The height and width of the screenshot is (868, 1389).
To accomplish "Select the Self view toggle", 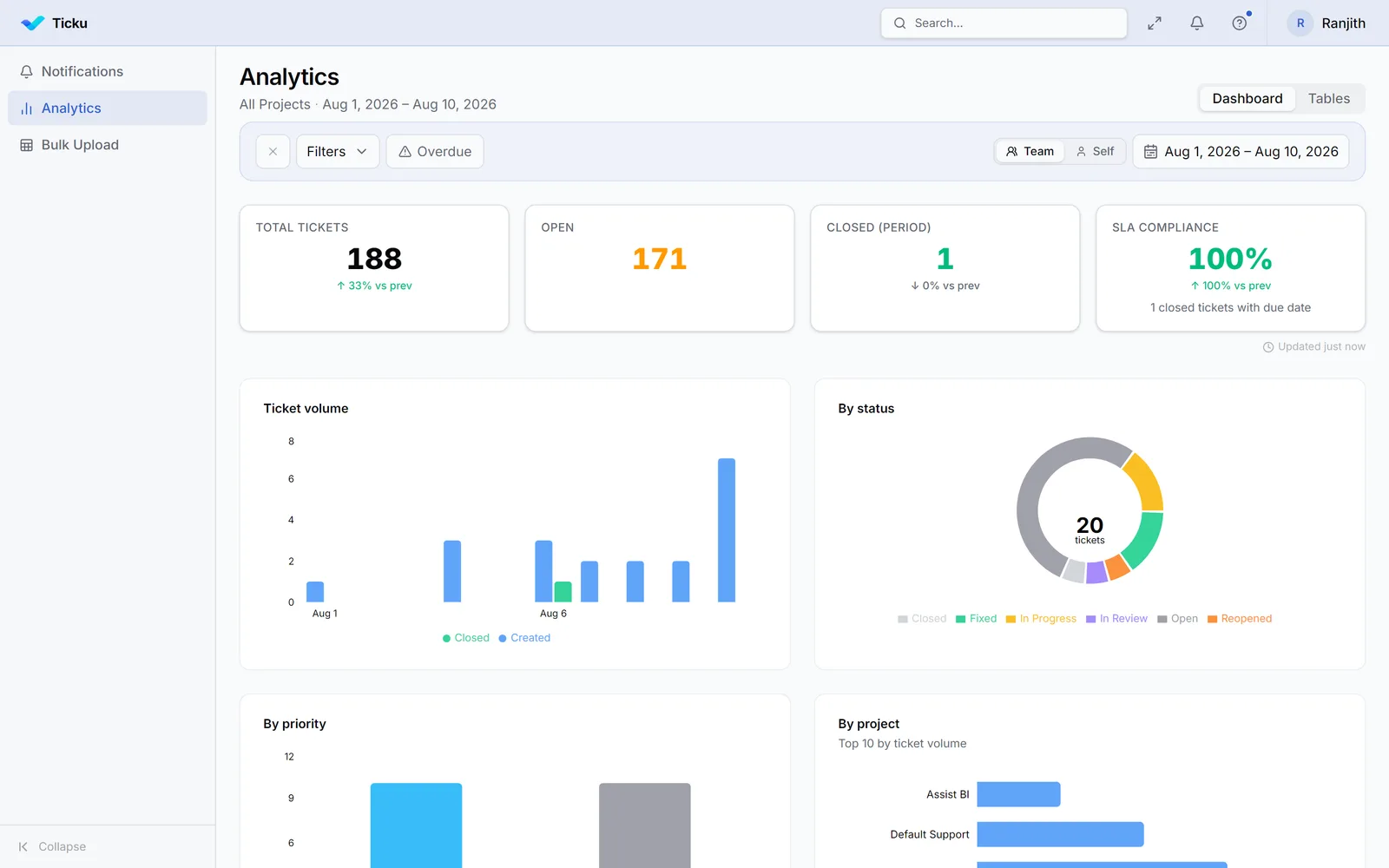I will tap(1095, 151).
